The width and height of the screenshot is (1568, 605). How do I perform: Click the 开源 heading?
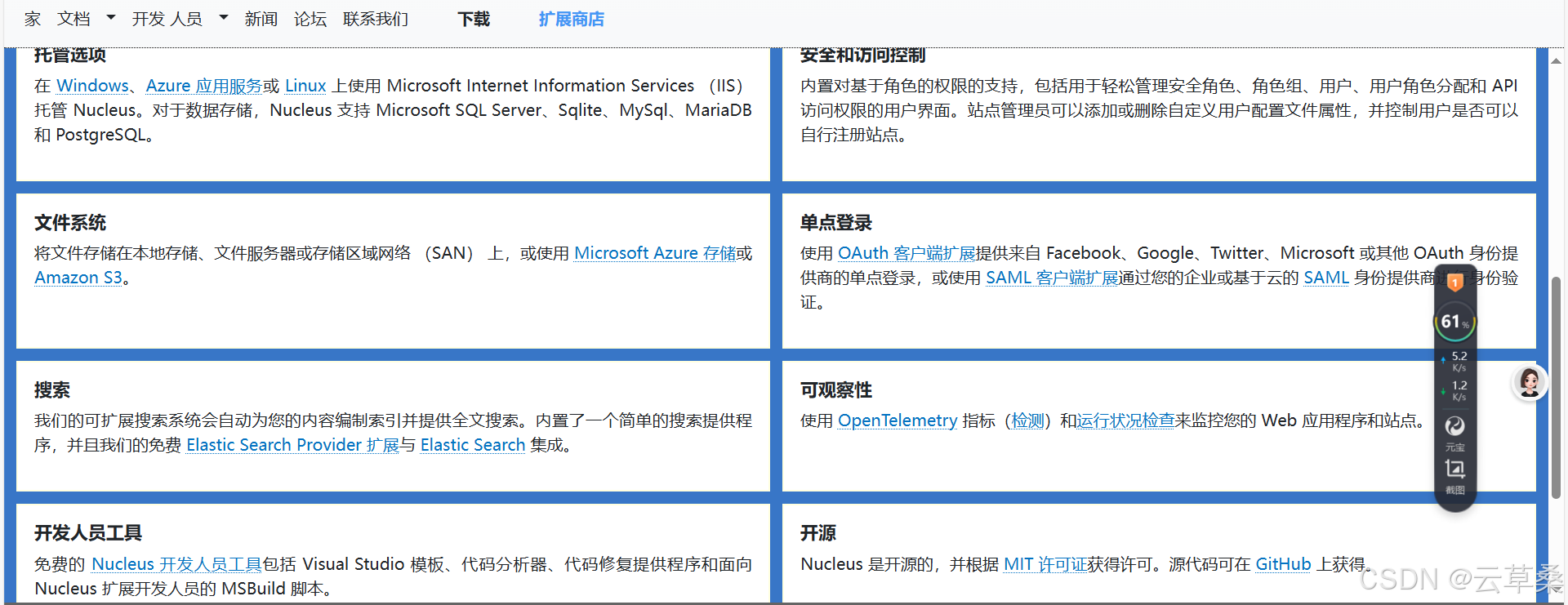818,533
